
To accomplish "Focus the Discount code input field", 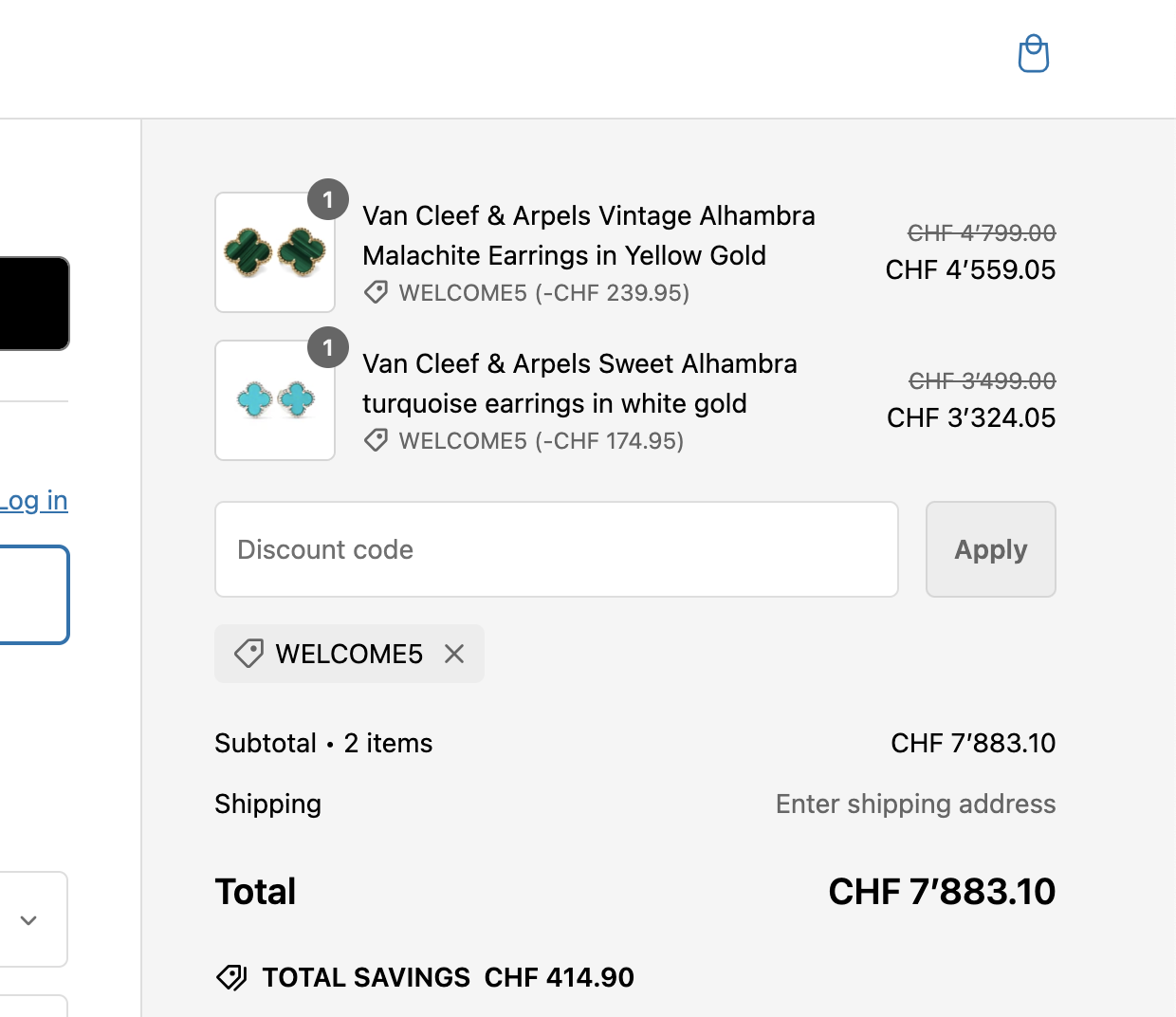I will click(x=556, y=549).
